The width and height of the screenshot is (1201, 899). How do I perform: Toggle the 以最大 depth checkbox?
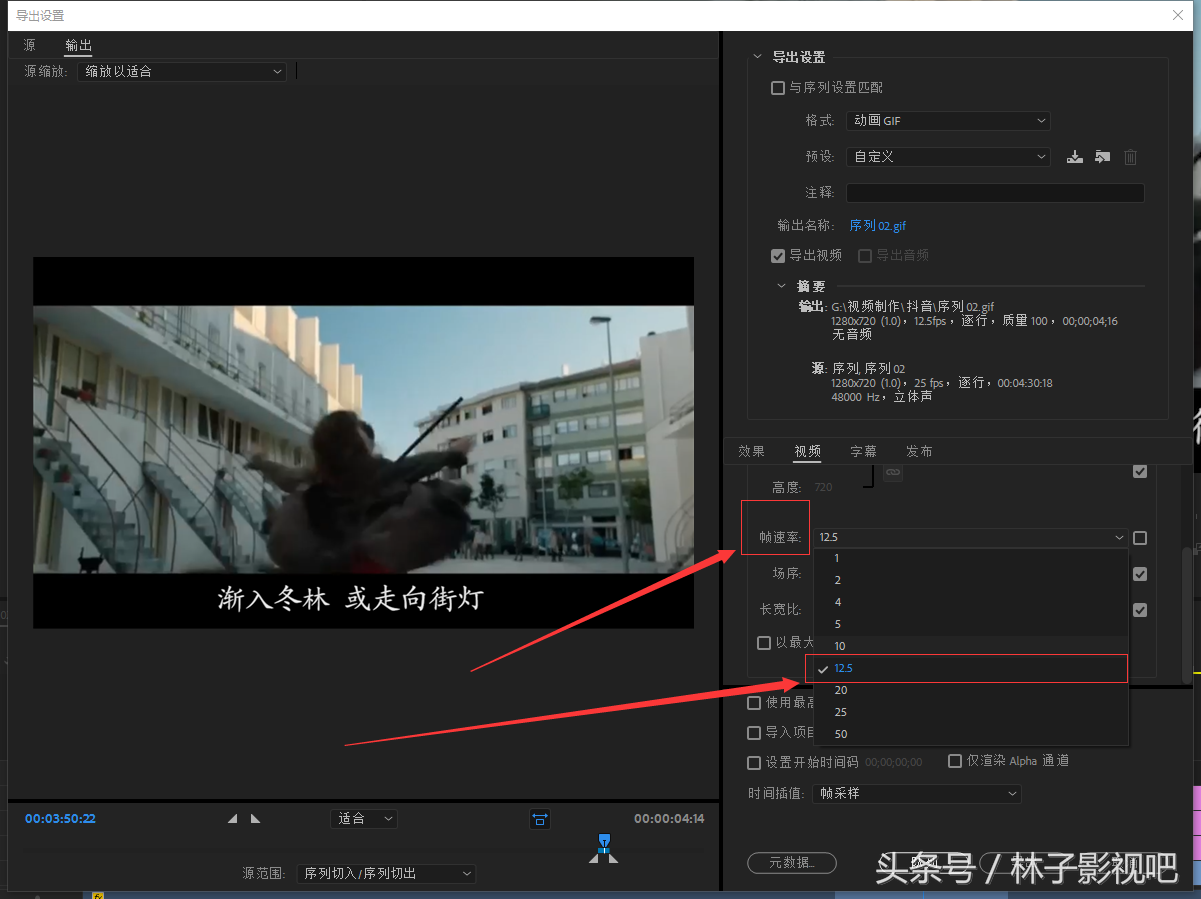click(764, 643)
